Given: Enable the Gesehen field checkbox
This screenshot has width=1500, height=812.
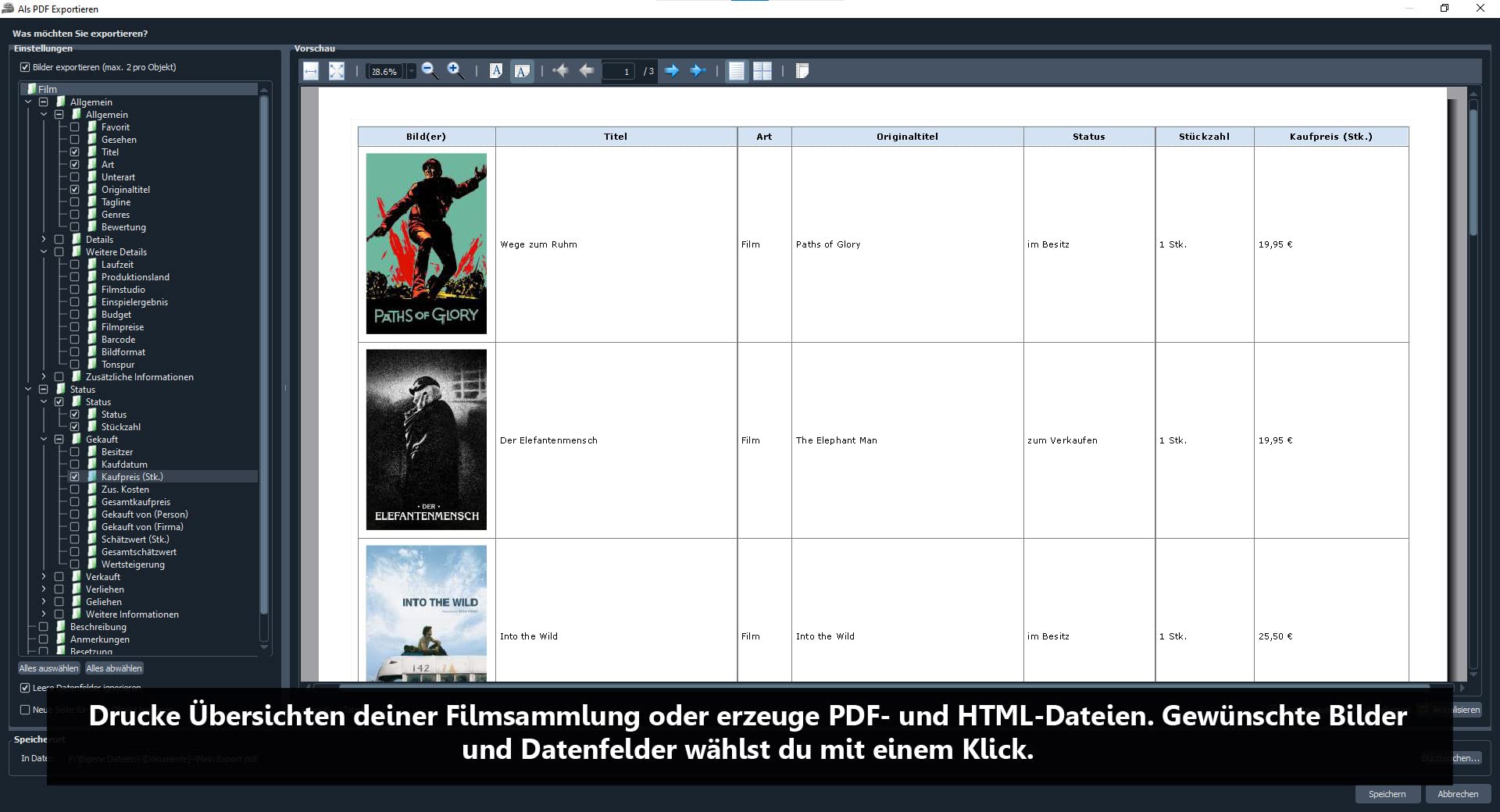Looking at the screenshot, I should (75, 140).
